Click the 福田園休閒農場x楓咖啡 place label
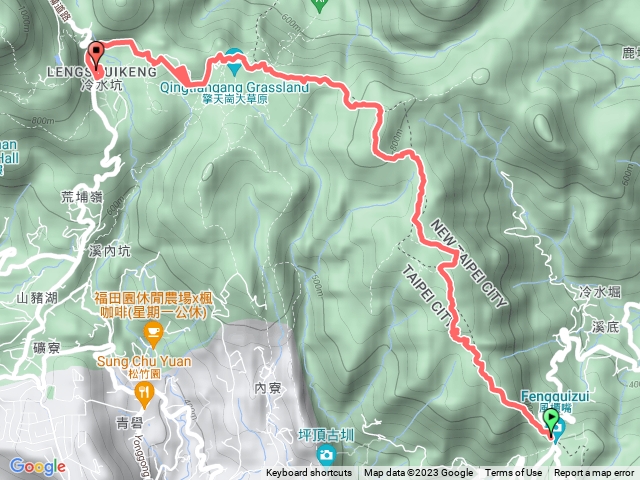Image resolution: width=640 pixels, height=480 pixels. click(153, 305)
